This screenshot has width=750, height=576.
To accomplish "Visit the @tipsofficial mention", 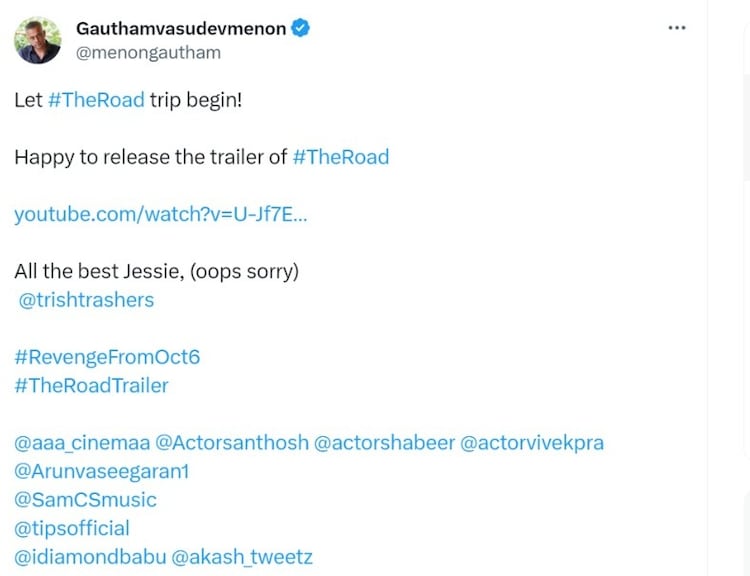I will 72,528.
